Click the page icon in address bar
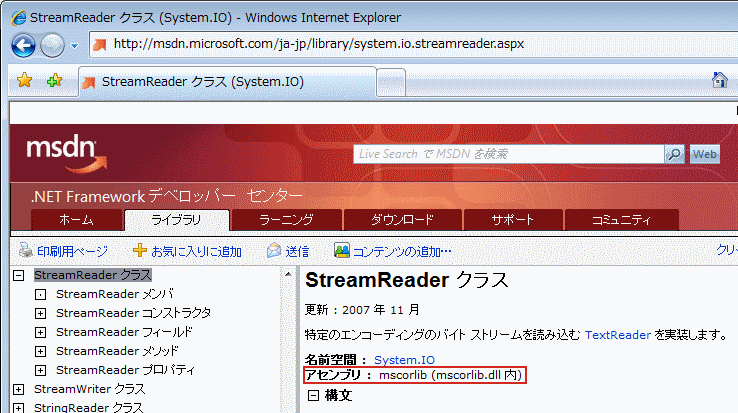This screenshot has height=413, width=738. tap(99, 45)
